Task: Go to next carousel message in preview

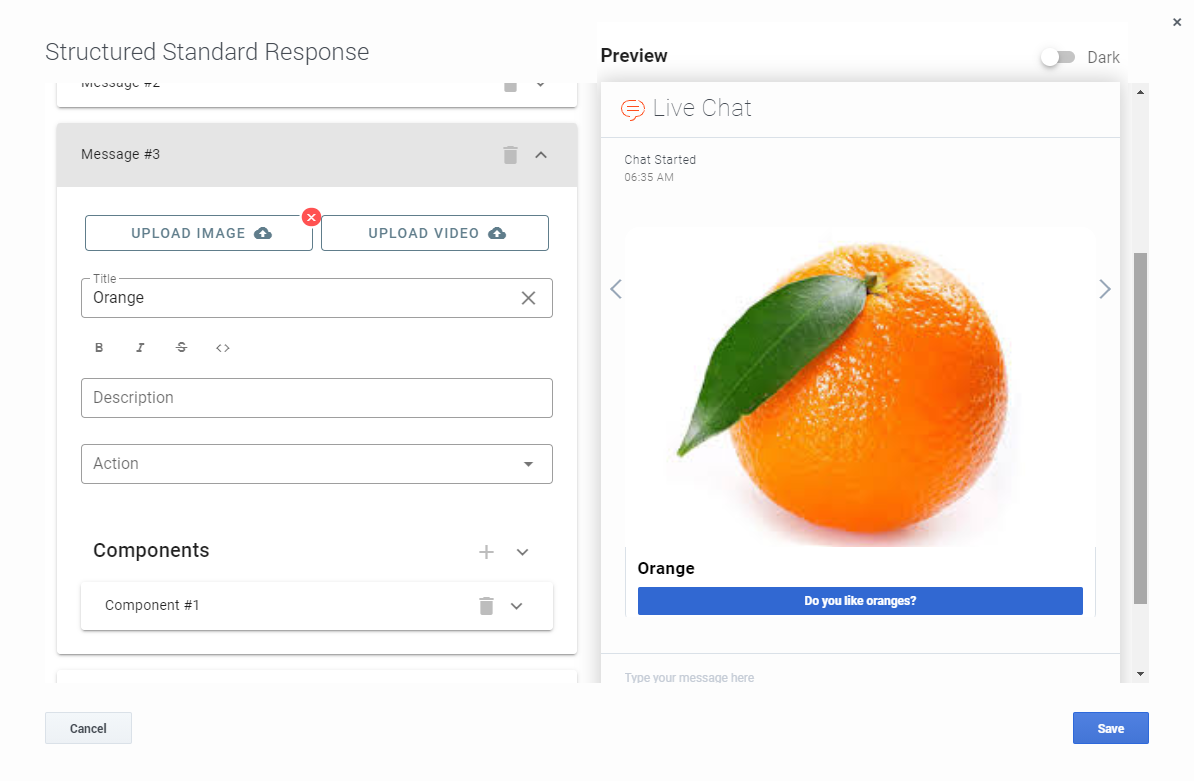Action: click(1104, 289)
